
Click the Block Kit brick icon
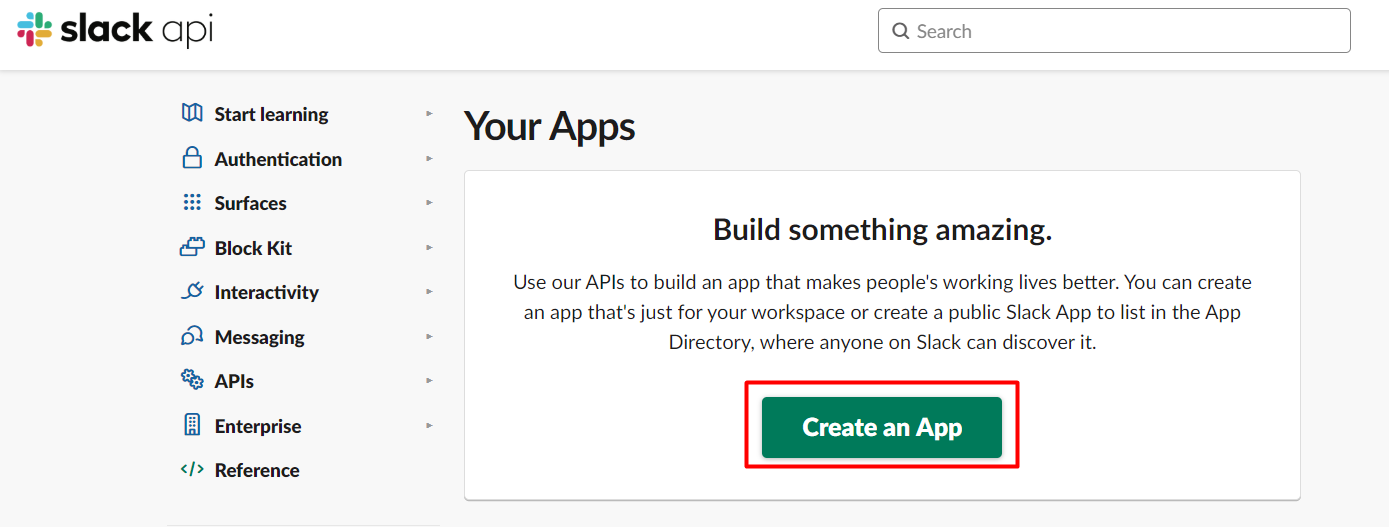(192, 247)
